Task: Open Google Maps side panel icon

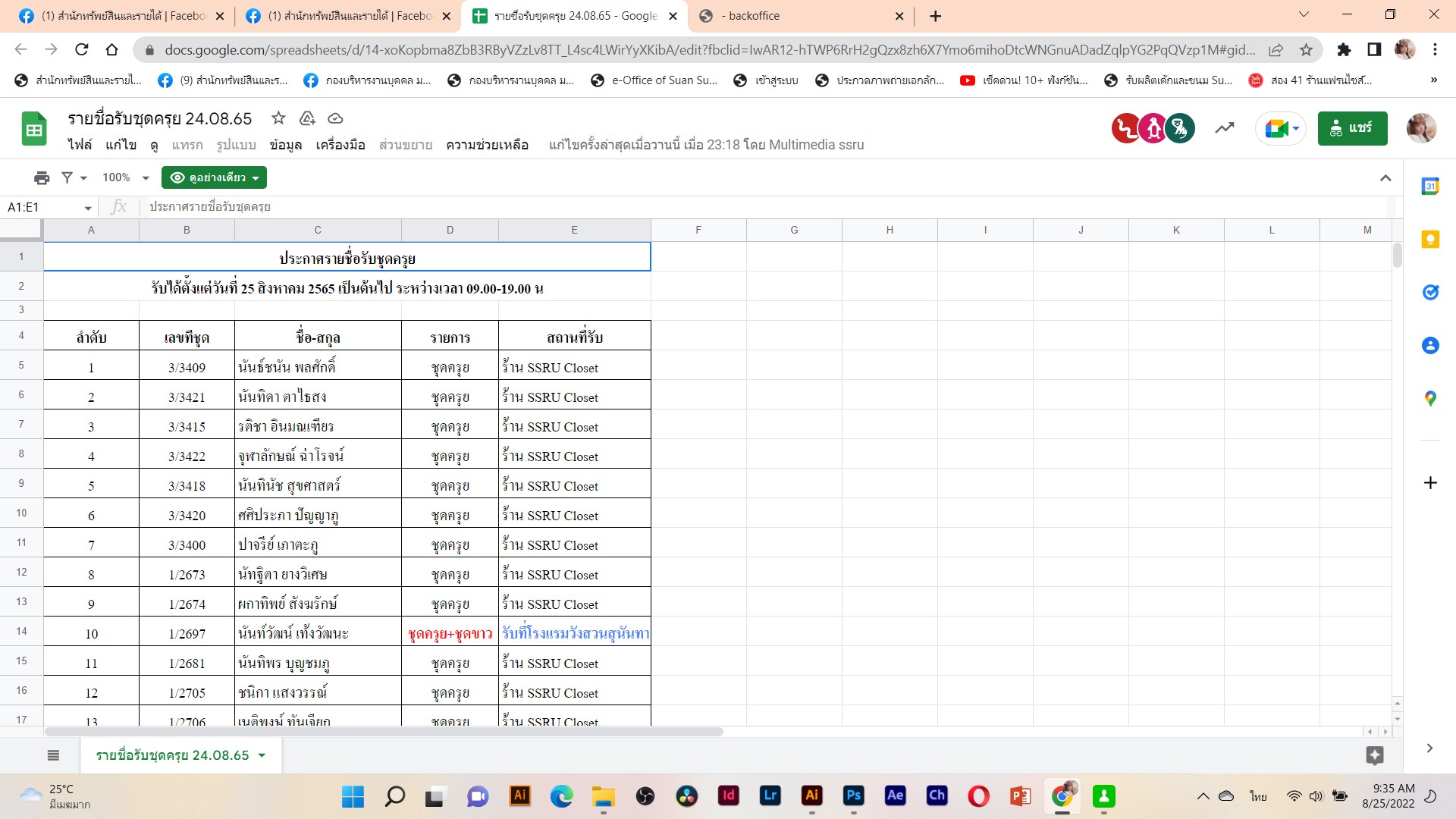Action: [1430, 399]
